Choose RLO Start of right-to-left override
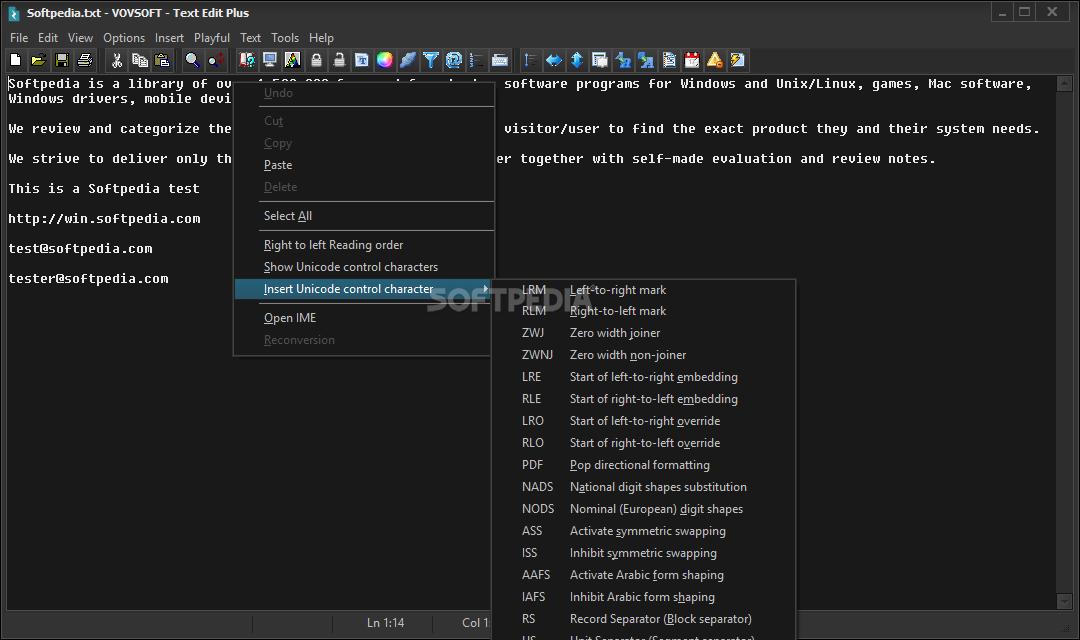This screenshot has width=1080, height=640. pyautogui.click(x=643, y=444)
